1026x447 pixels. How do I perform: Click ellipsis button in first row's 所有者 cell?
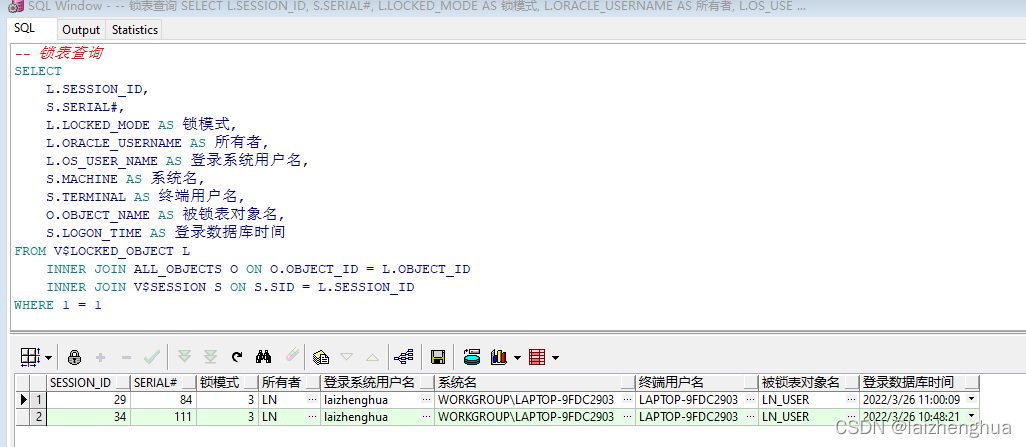pyautogui.click(x=314, y=400)
